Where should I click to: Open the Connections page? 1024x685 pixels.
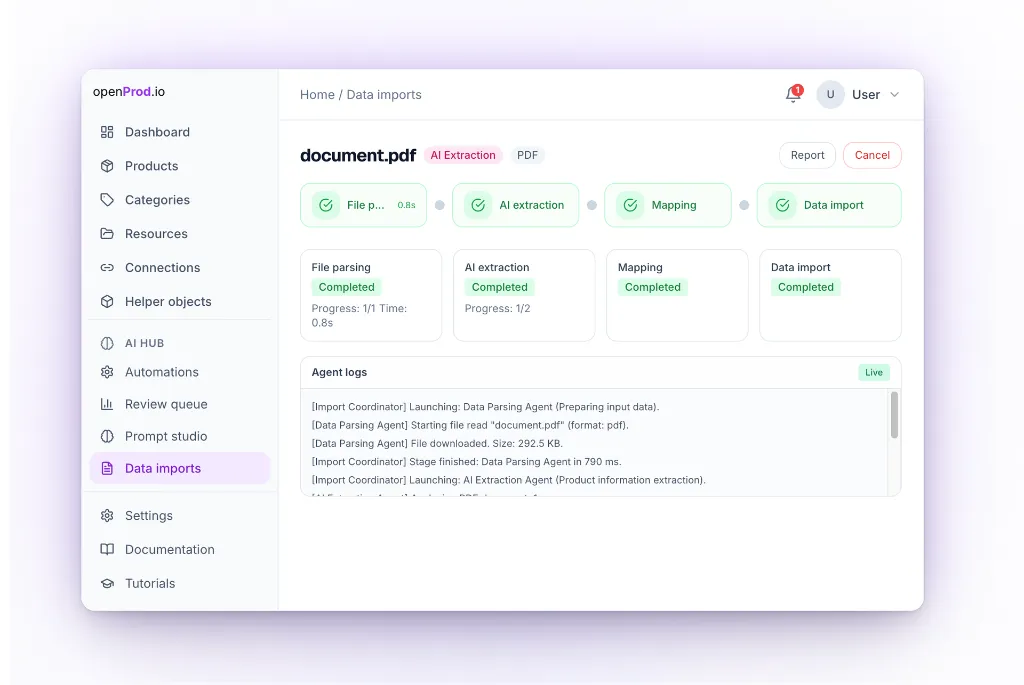[180, 268]
